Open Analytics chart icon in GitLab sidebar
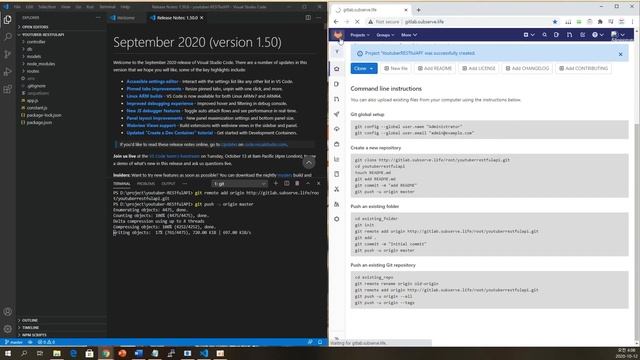The width and height of the screenshot is (640, 360). pos(337,159)
